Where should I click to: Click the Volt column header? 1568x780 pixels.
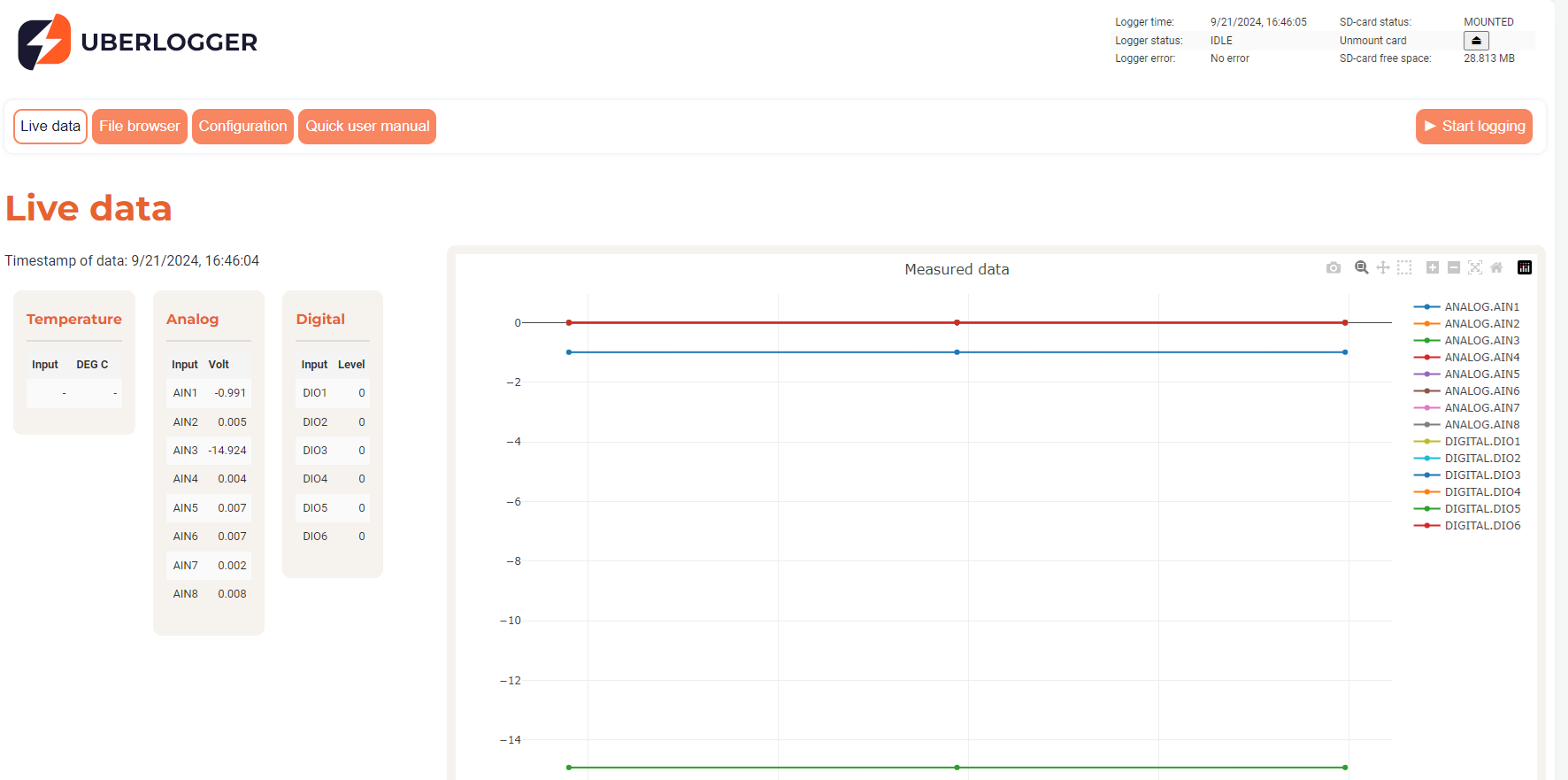[x=219, y=365]
